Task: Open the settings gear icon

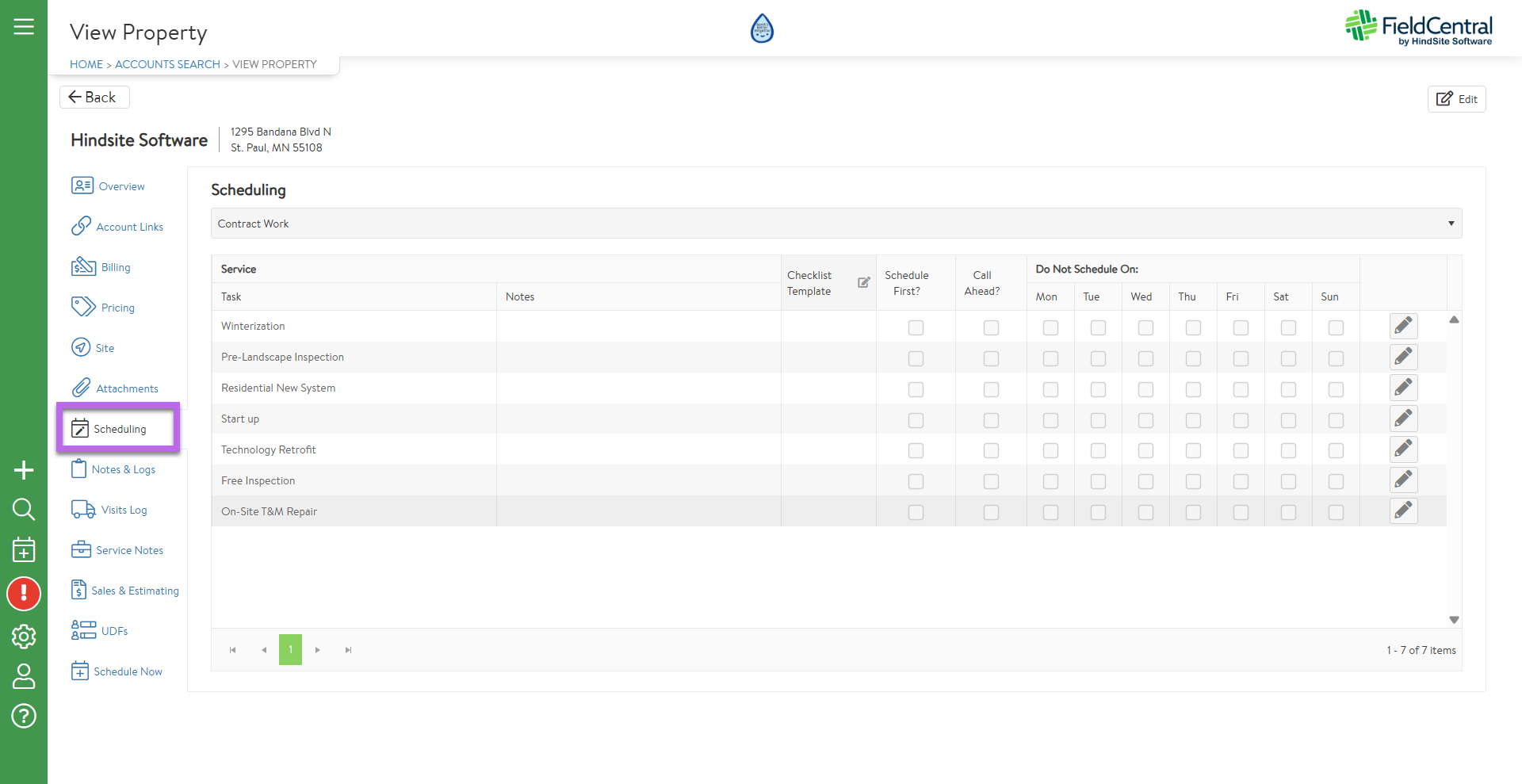Action: 24,636
